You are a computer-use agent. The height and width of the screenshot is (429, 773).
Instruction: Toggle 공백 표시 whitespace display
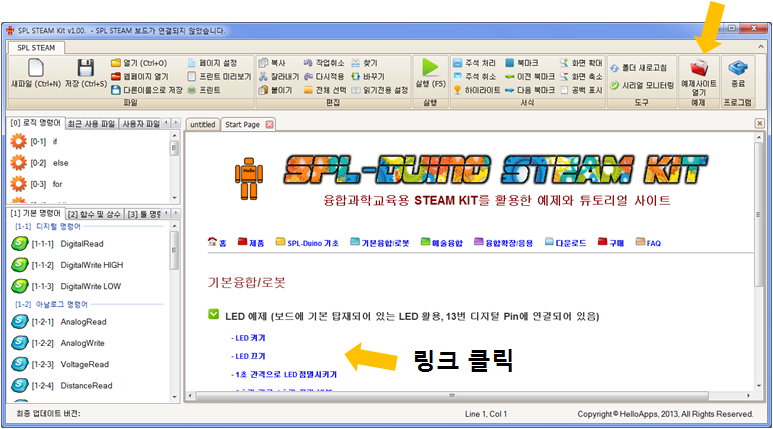[x=581, y=90]
